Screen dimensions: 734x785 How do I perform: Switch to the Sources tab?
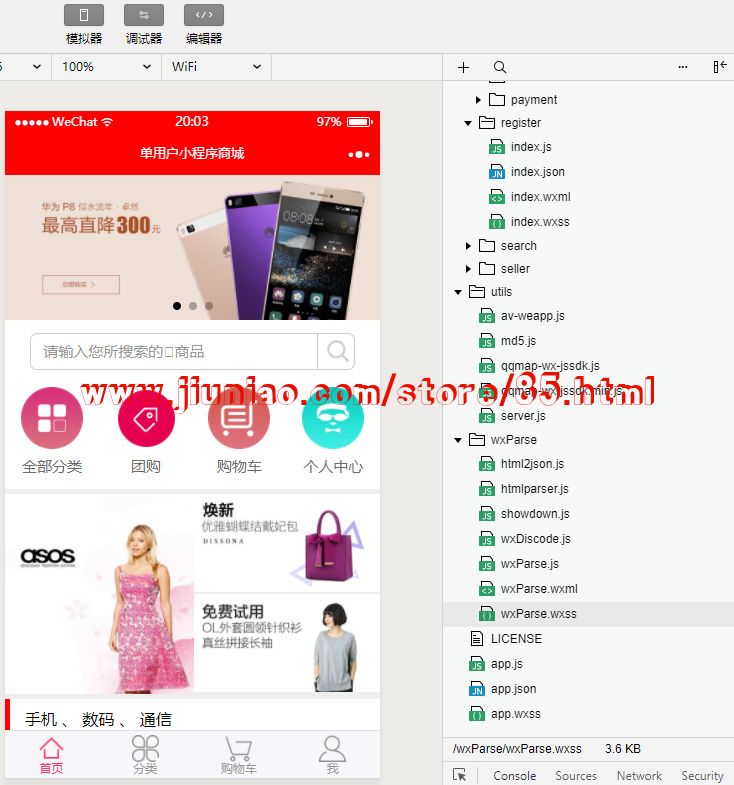576,775
